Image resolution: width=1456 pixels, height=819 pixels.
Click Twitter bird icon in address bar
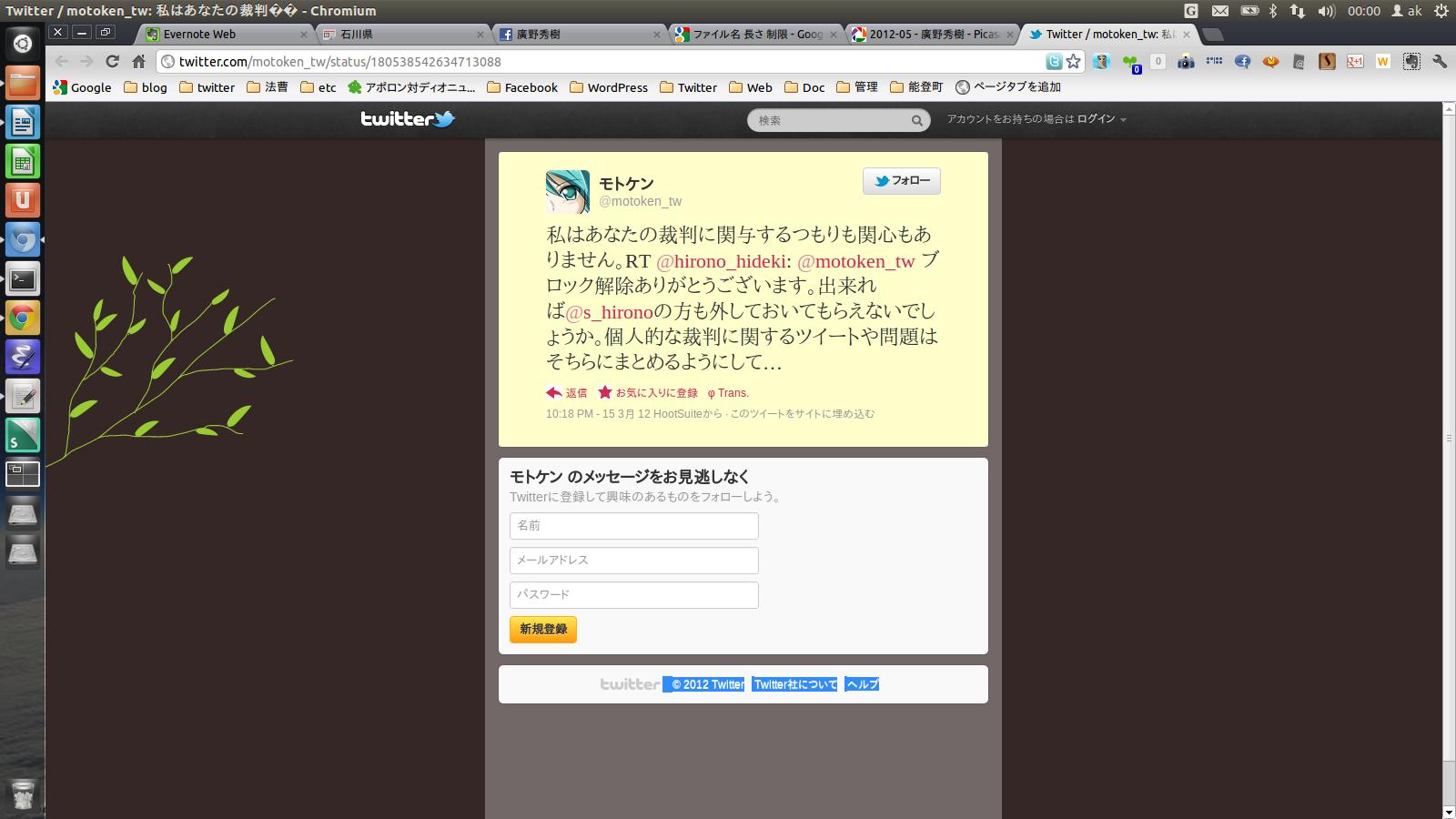[x=1054, y=61]
